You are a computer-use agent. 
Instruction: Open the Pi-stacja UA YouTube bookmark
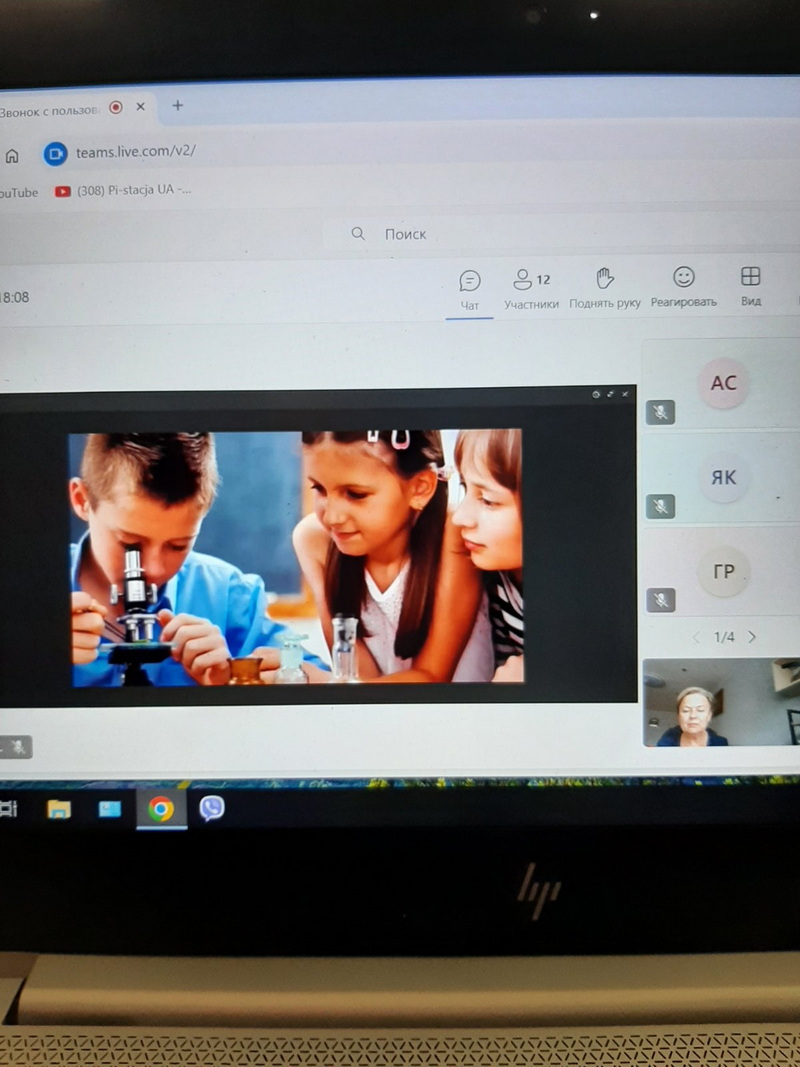click(123, 190)
